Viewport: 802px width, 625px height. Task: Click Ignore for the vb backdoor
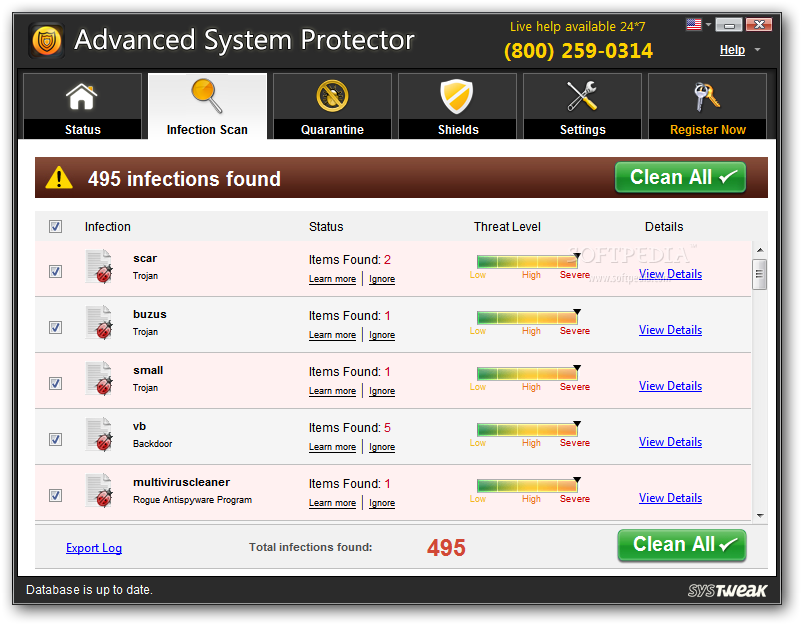coord(382,447)
